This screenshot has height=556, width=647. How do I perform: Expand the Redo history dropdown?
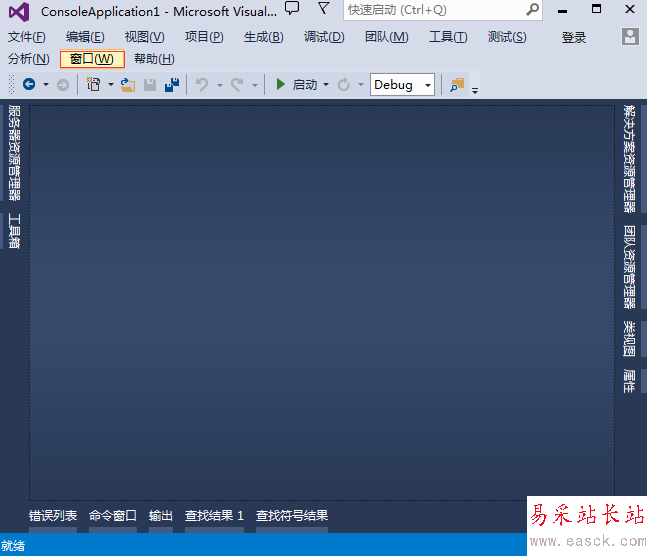(255, 85)
